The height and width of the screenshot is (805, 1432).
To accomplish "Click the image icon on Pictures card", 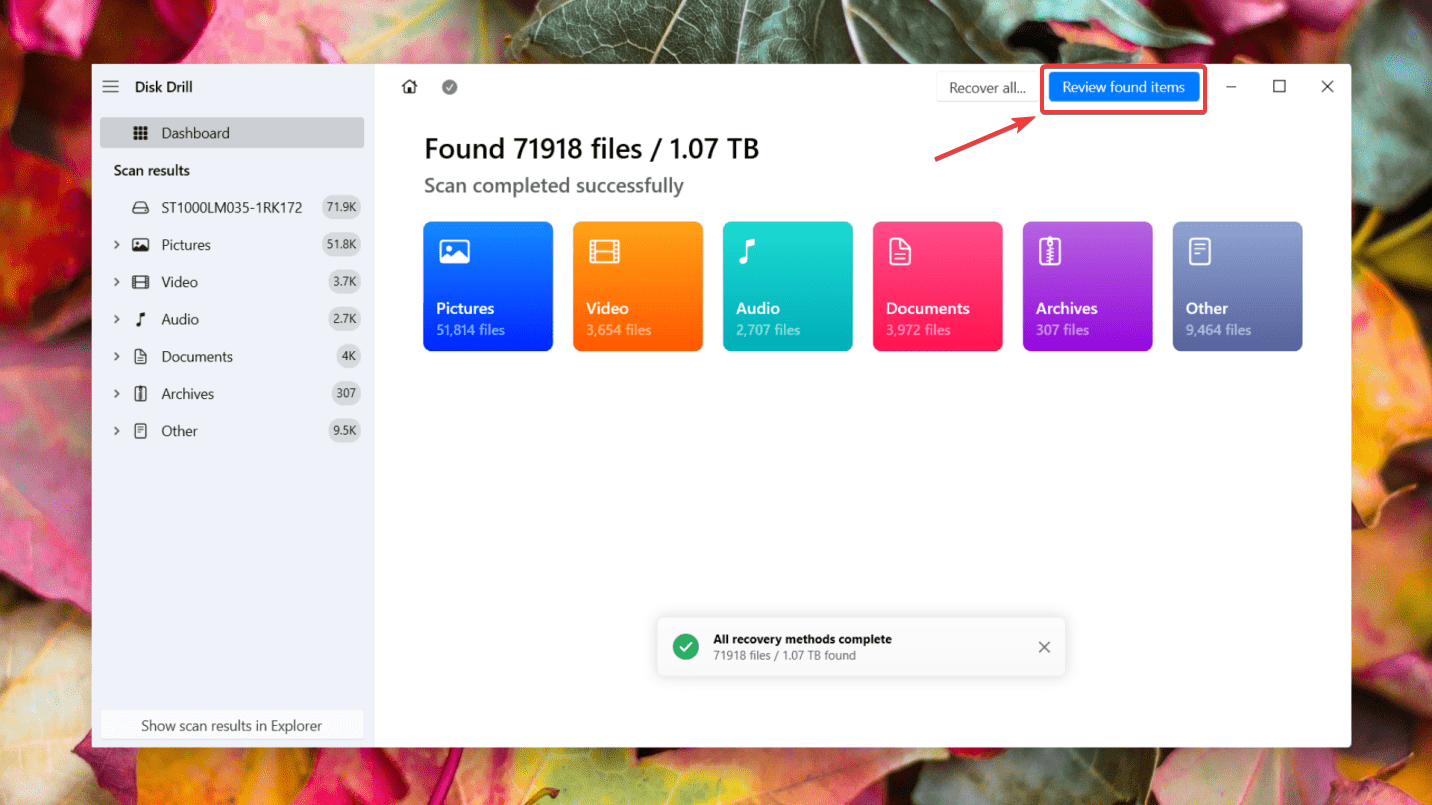I will 454,251.
